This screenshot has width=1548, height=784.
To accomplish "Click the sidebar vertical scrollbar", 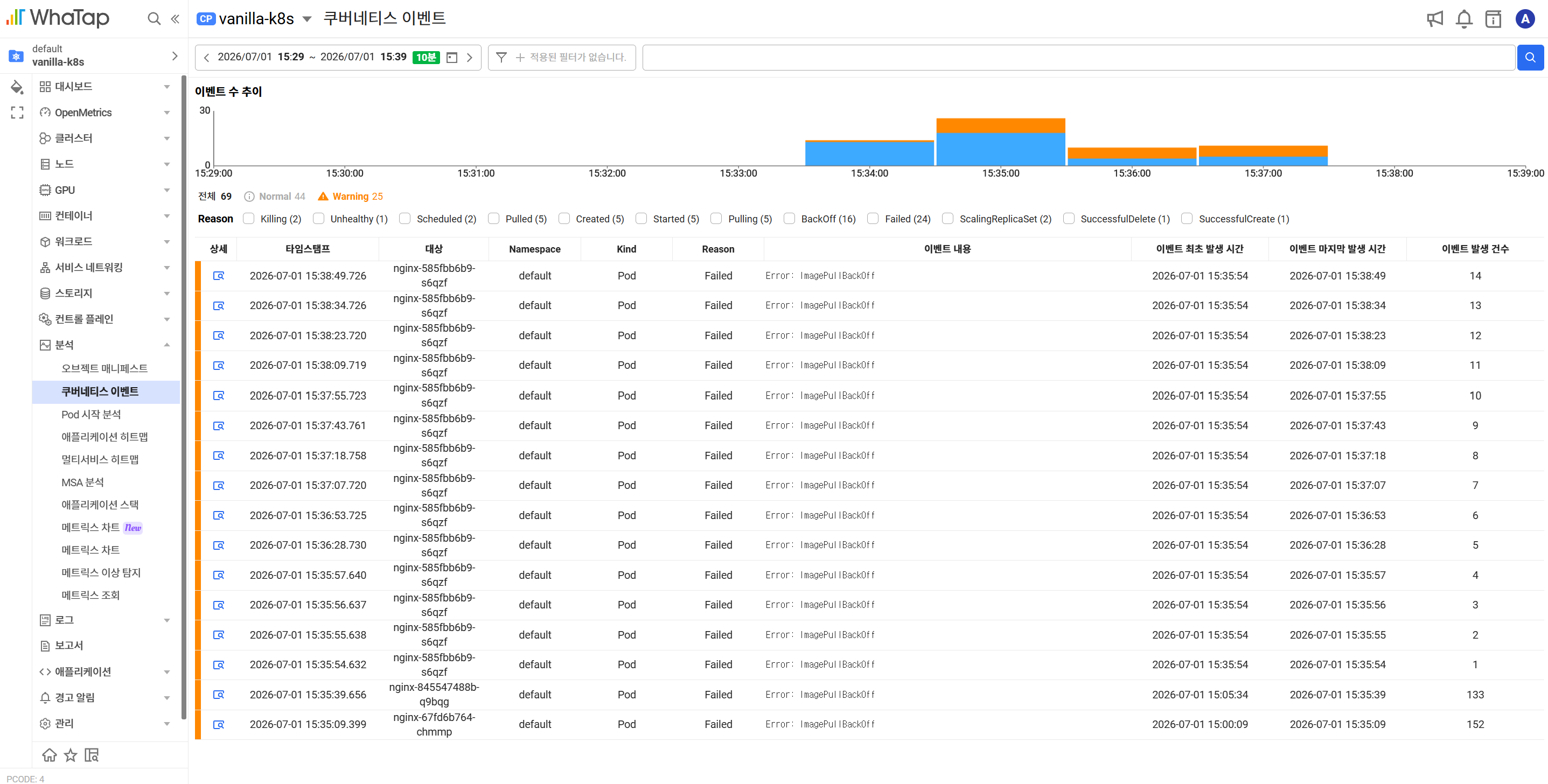I will tap(184, 396).
